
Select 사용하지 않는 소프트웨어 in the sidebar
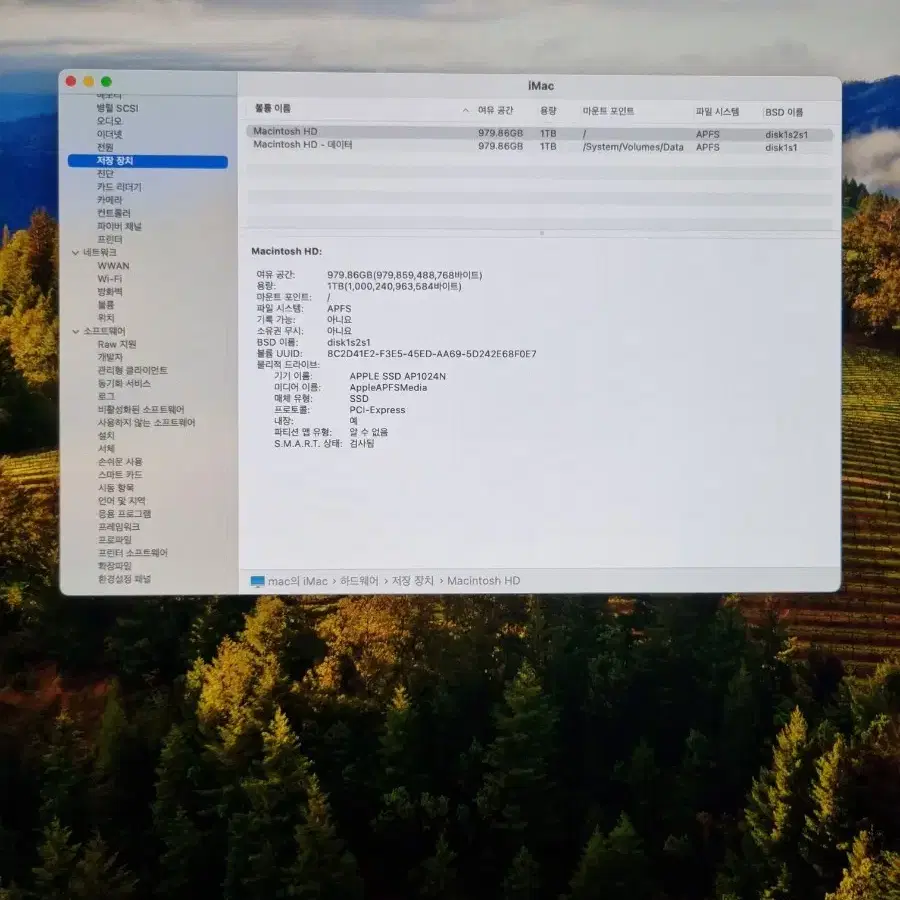(146, 423)
